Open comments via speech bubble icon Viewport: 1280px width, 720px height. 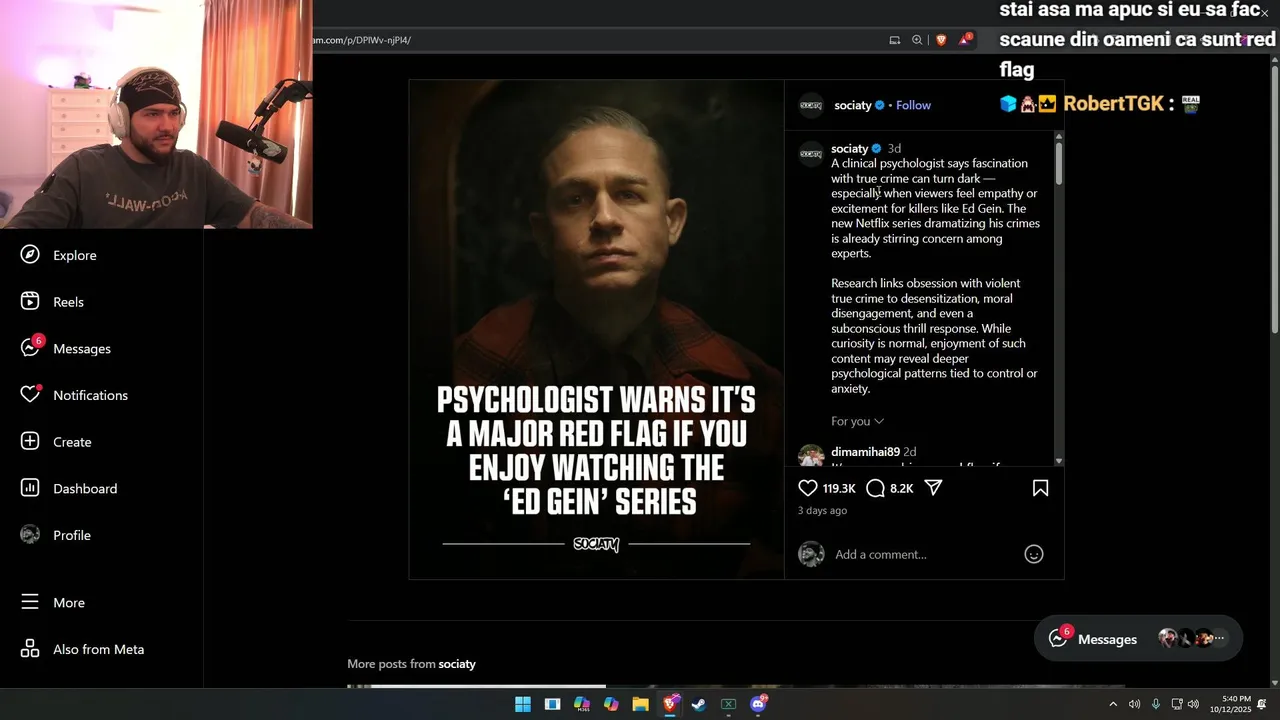coord(876,488)
